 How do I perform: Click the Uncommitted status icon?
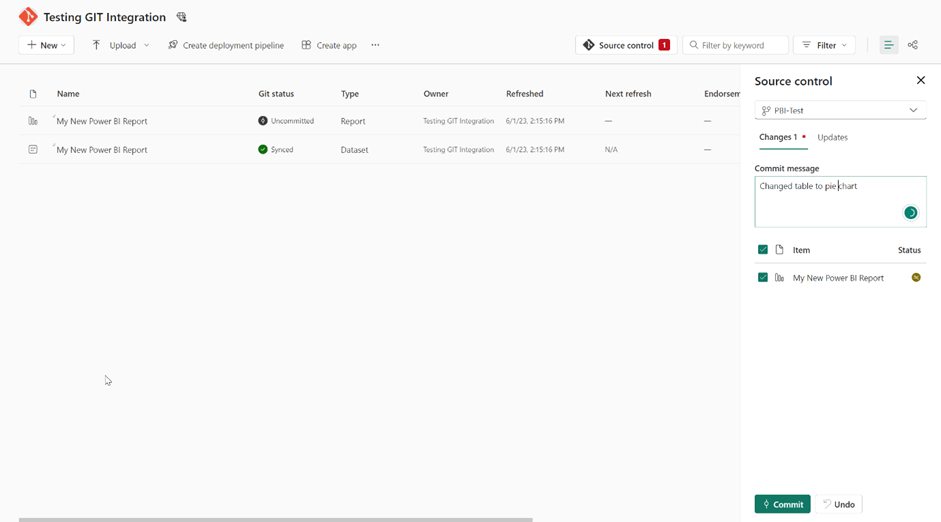[x=263, y=121]
